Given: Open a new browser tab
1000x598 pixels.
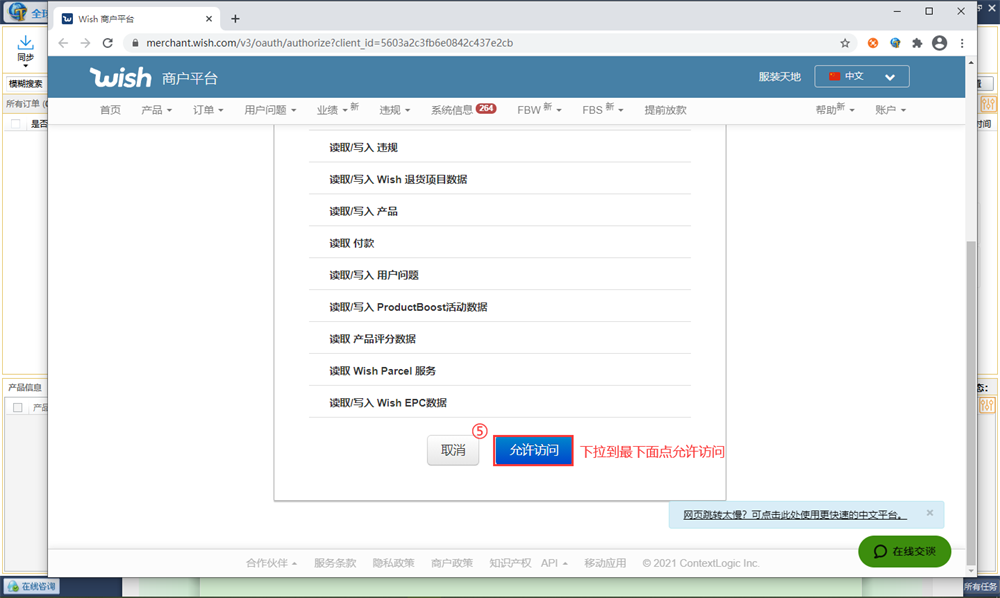Looking at the screenshot, I should [x=235, y=18].
